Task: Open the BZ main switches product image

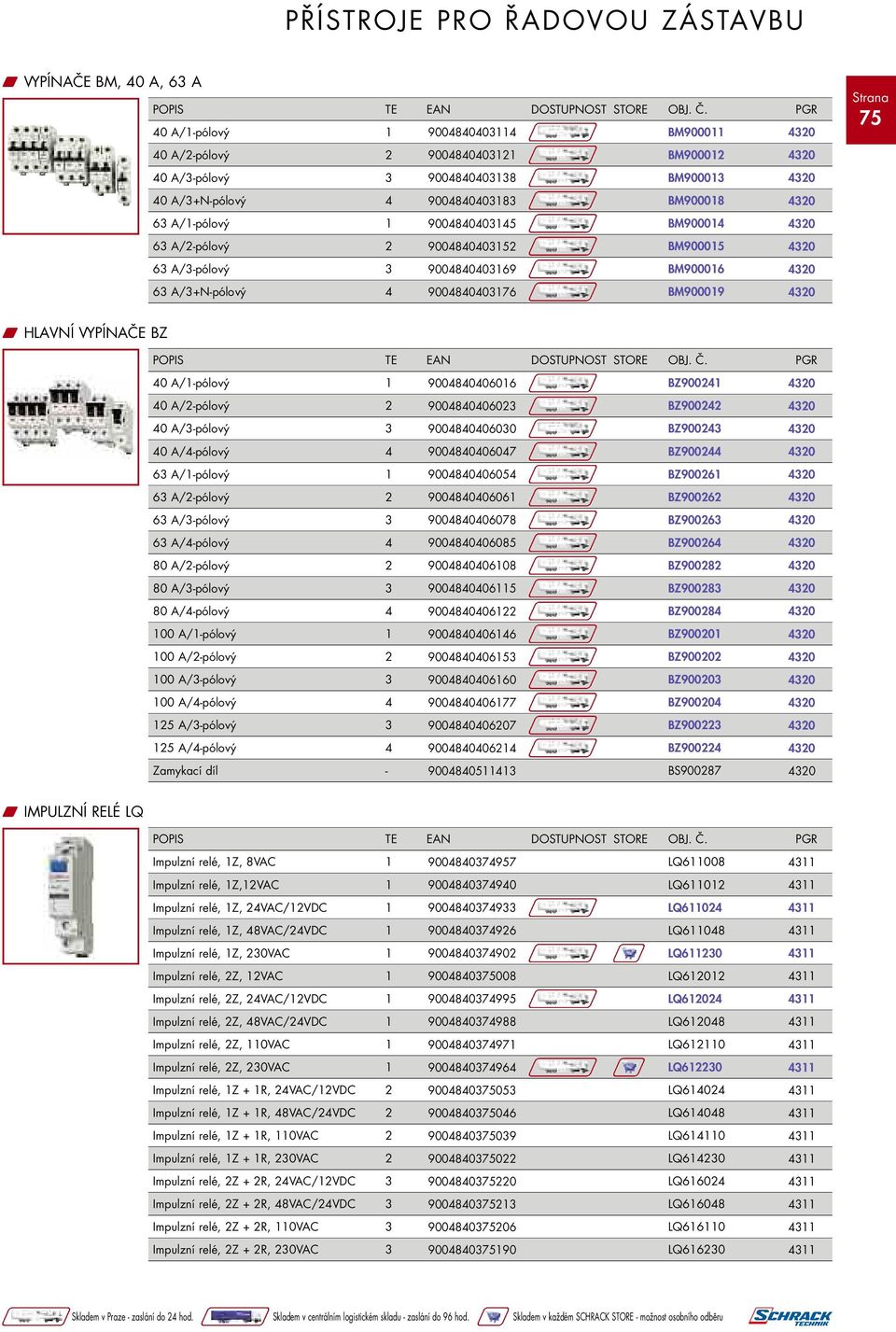Action: 71,417
